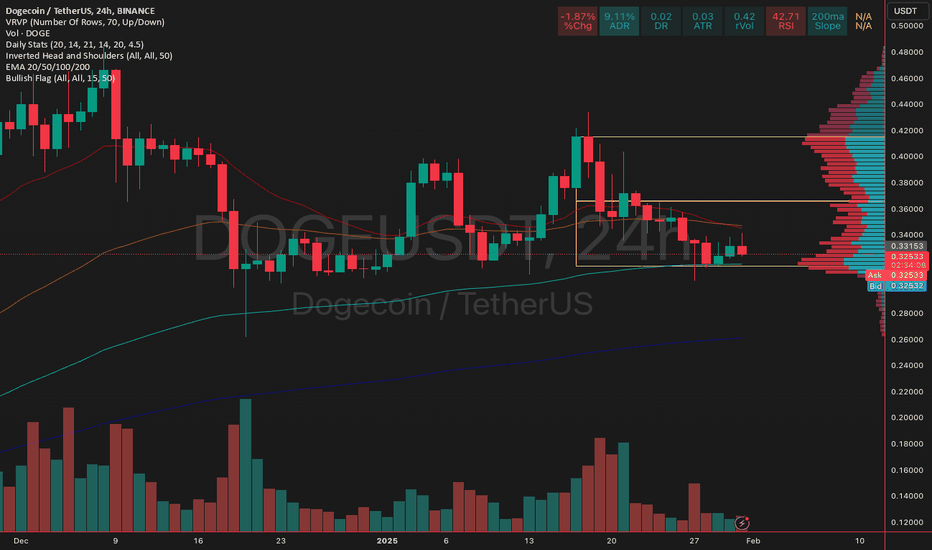The image size is (932, 550).
Task: Select the 200ma Slope stats cell
Action: (x=827, y=21)
